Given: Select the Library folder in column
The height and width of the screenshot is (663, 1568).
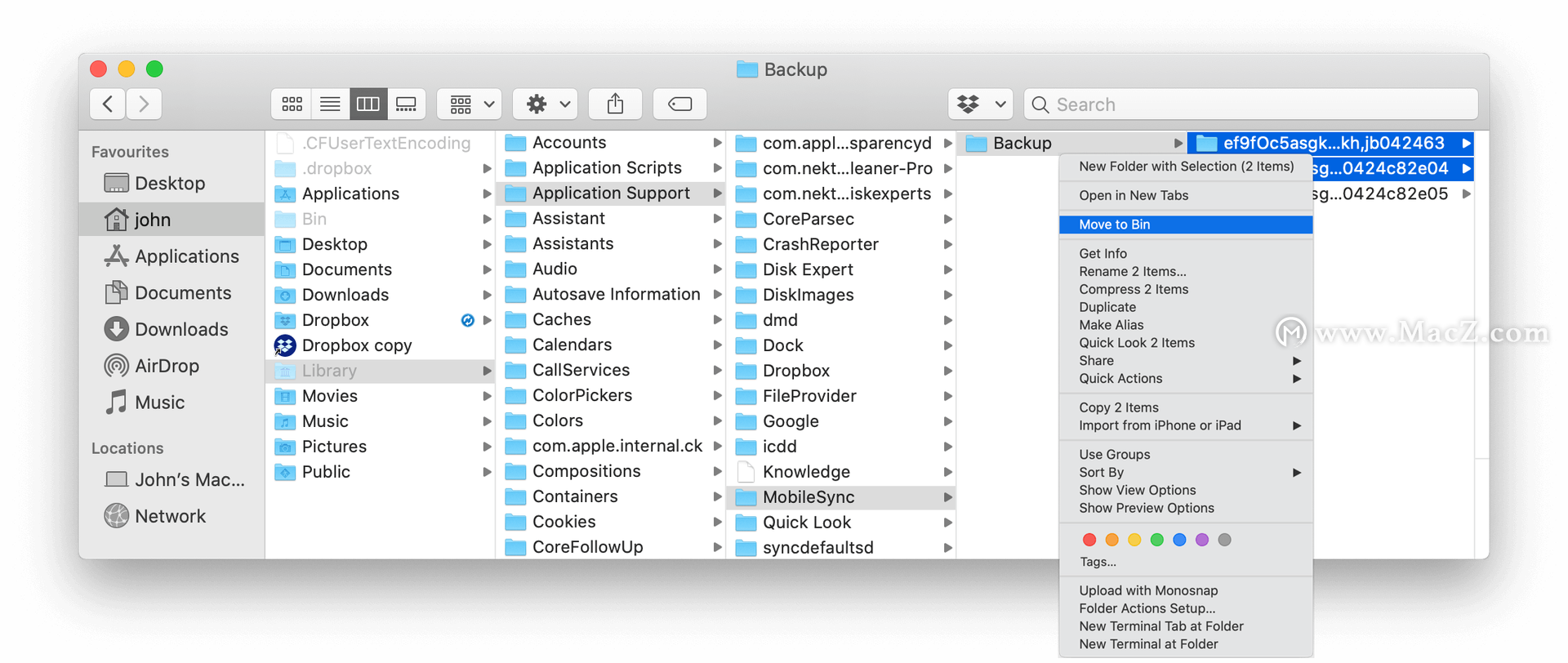Looking at the screenshot, I should coord(381,371).
